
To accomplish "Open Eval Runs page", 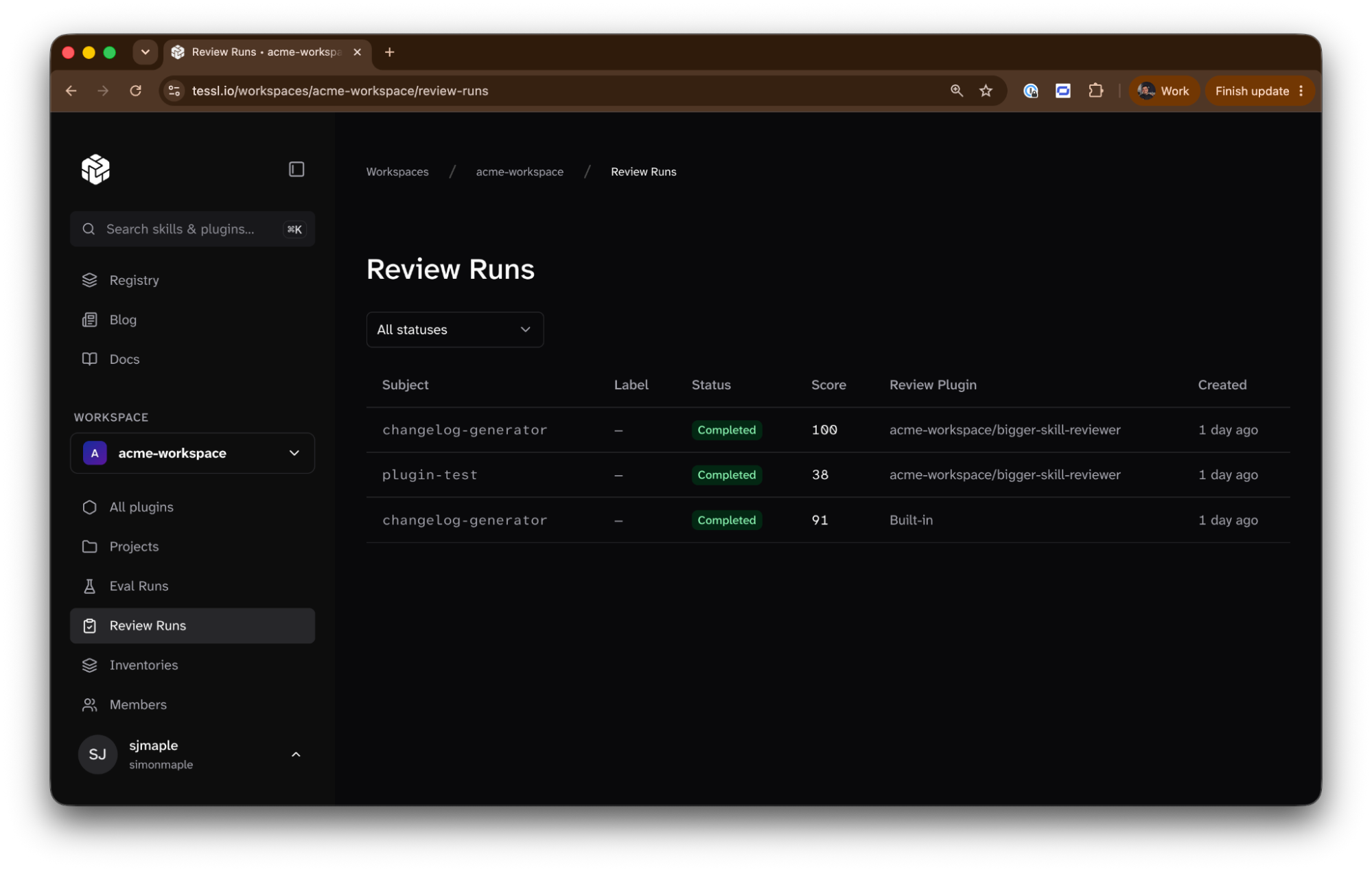I will click(x=192, y=586).
